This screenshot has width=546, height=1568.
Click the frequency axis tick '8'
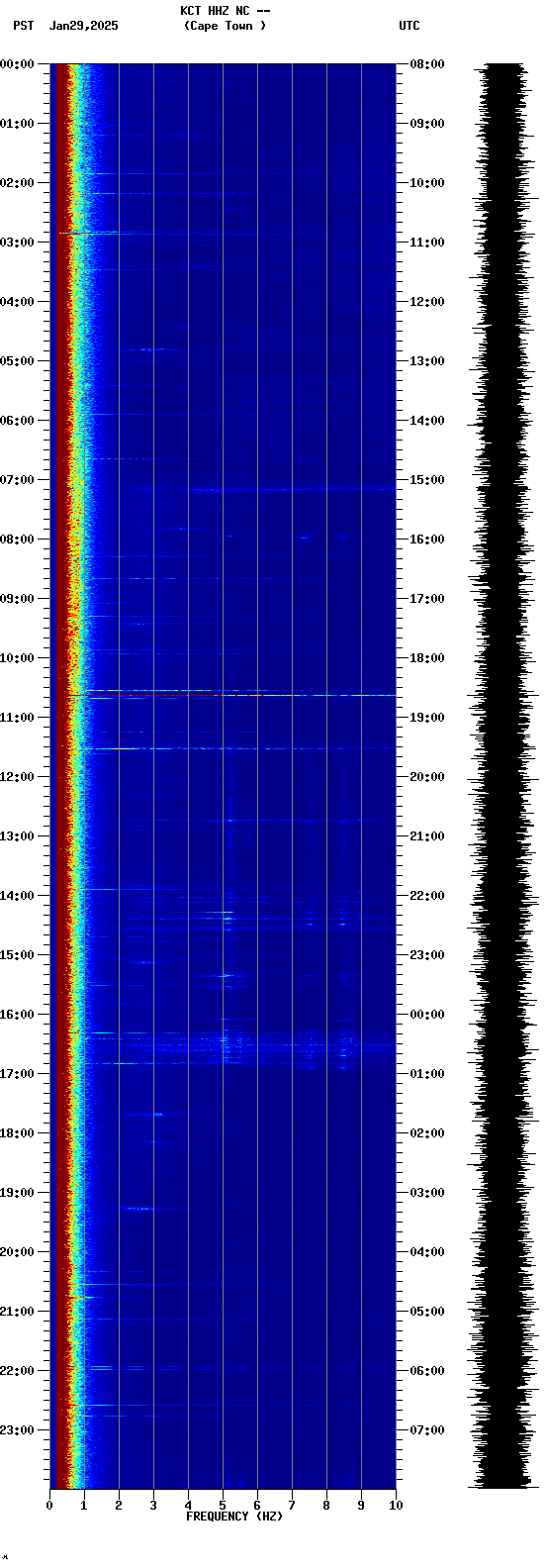pyautogui.click(x=326, y=1506)
